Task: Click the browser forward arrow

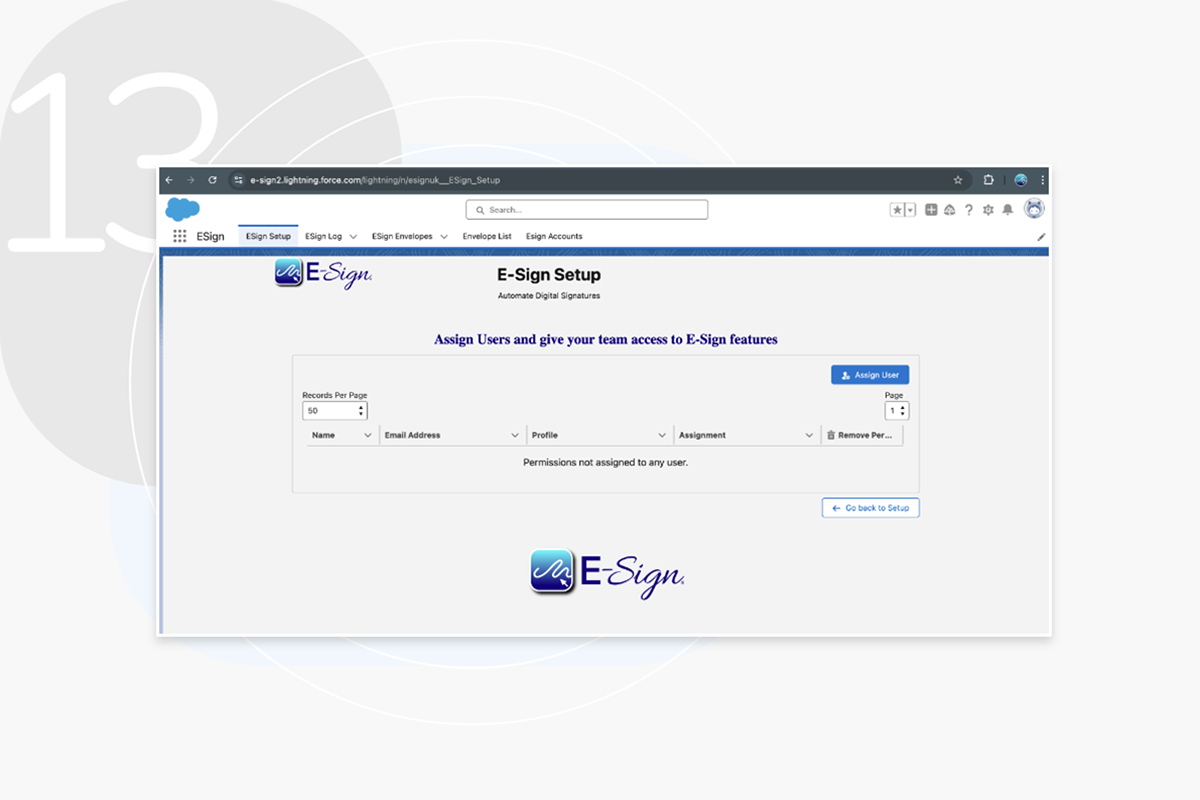Action: click(190, 180)
